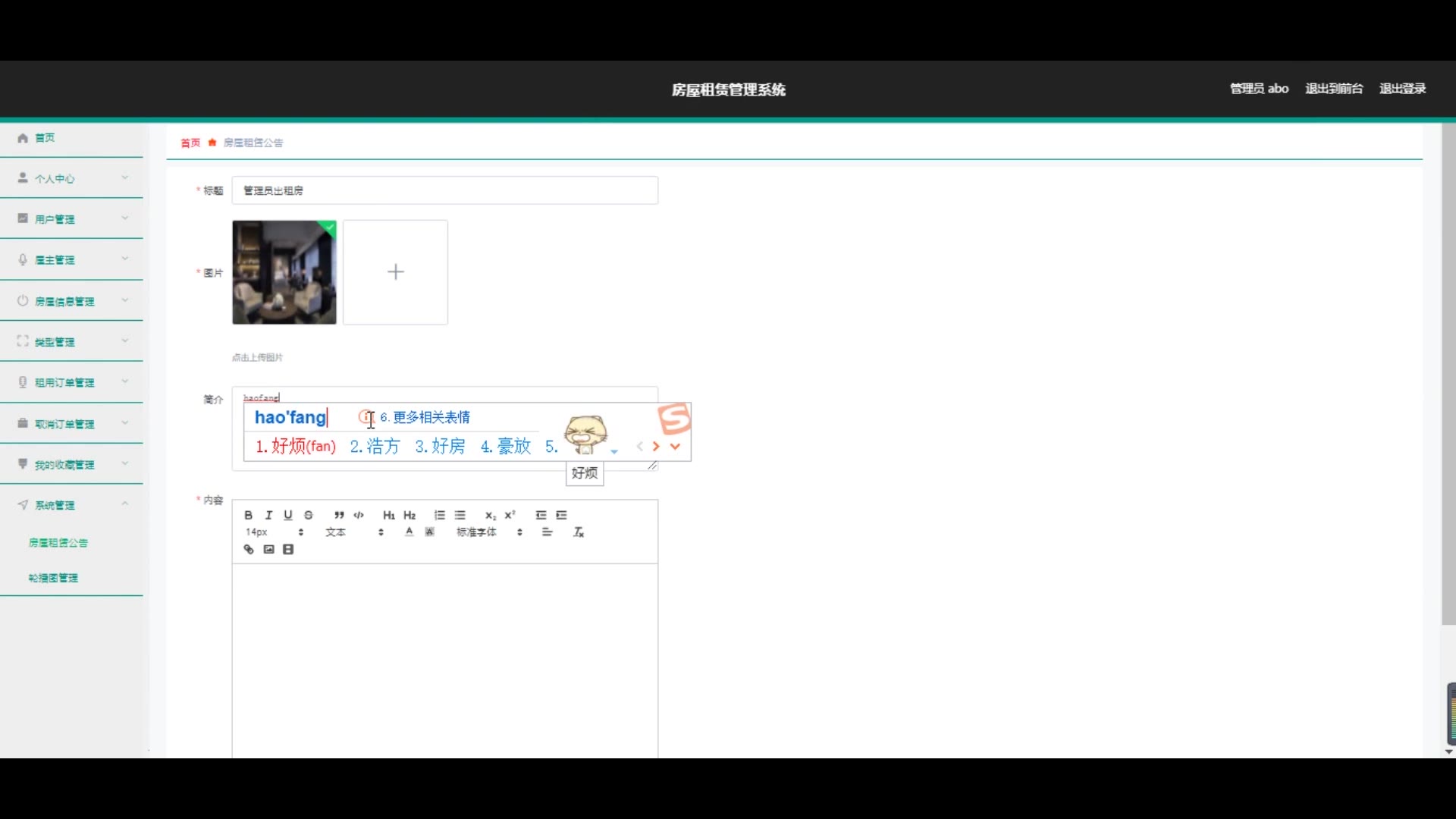The height and width of the screenshot is (819, 1456).
Task: Apply superscript formatting
Action: 510,515
